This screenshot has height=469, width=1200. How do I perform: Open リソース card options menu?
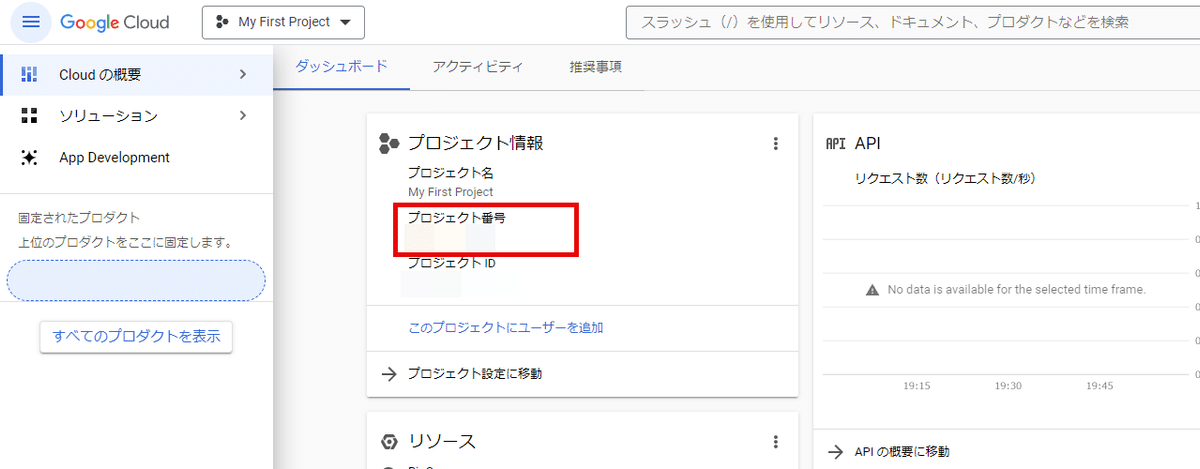coord(775,442)
